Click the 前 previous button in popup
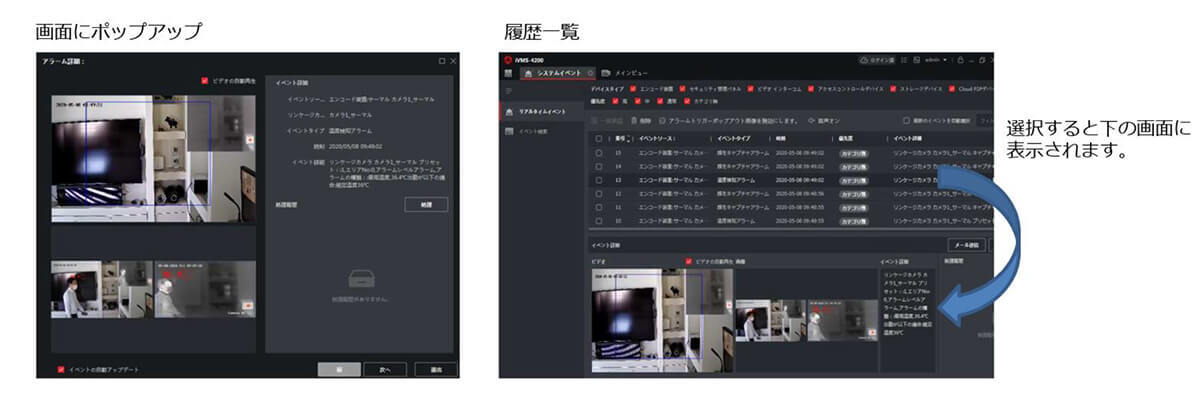This screenshot has height=413, width=1200. [339, 369]
